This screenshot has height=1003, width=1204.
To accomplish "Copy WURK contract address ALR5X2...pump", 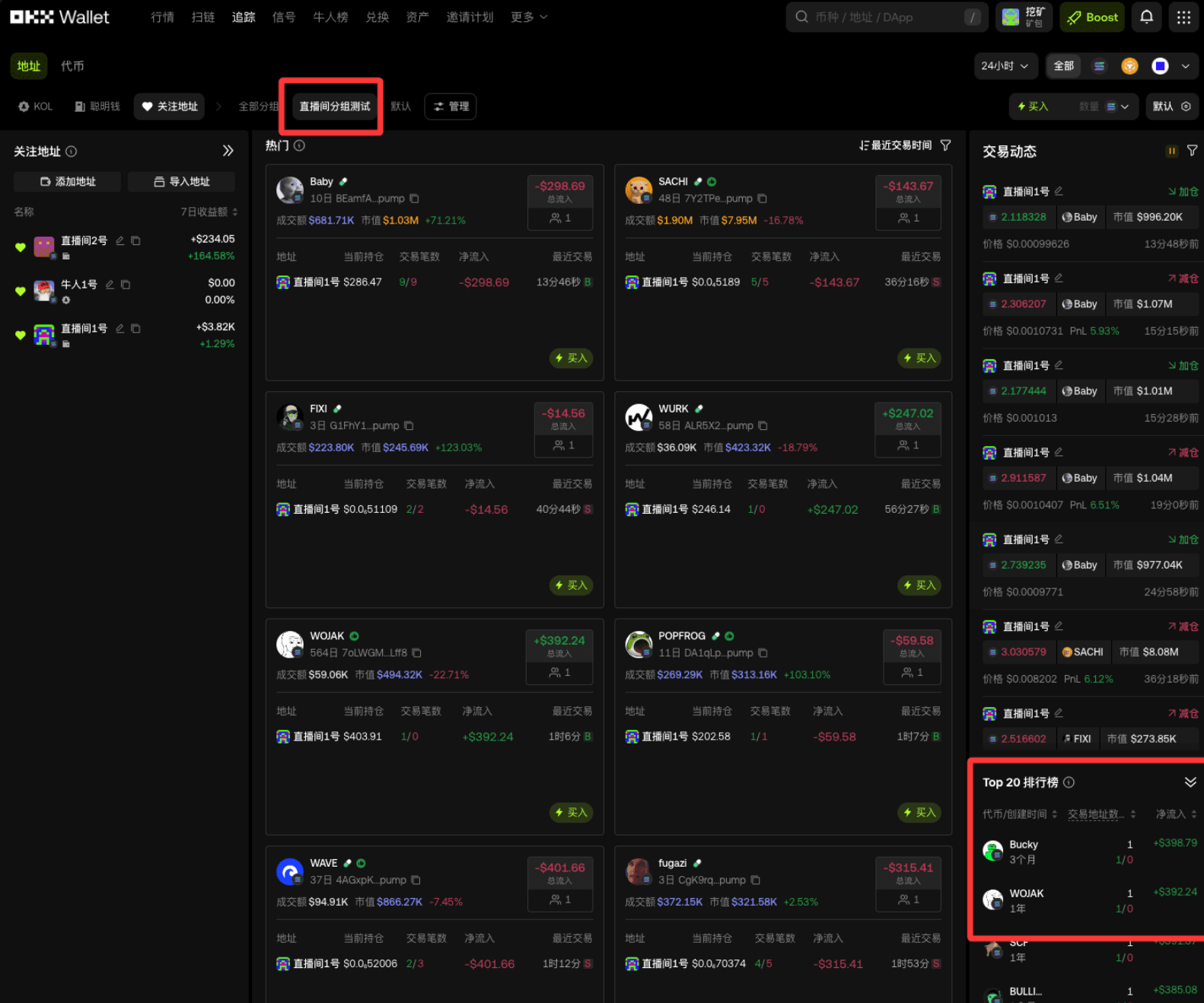I will (x=763, y=425).
